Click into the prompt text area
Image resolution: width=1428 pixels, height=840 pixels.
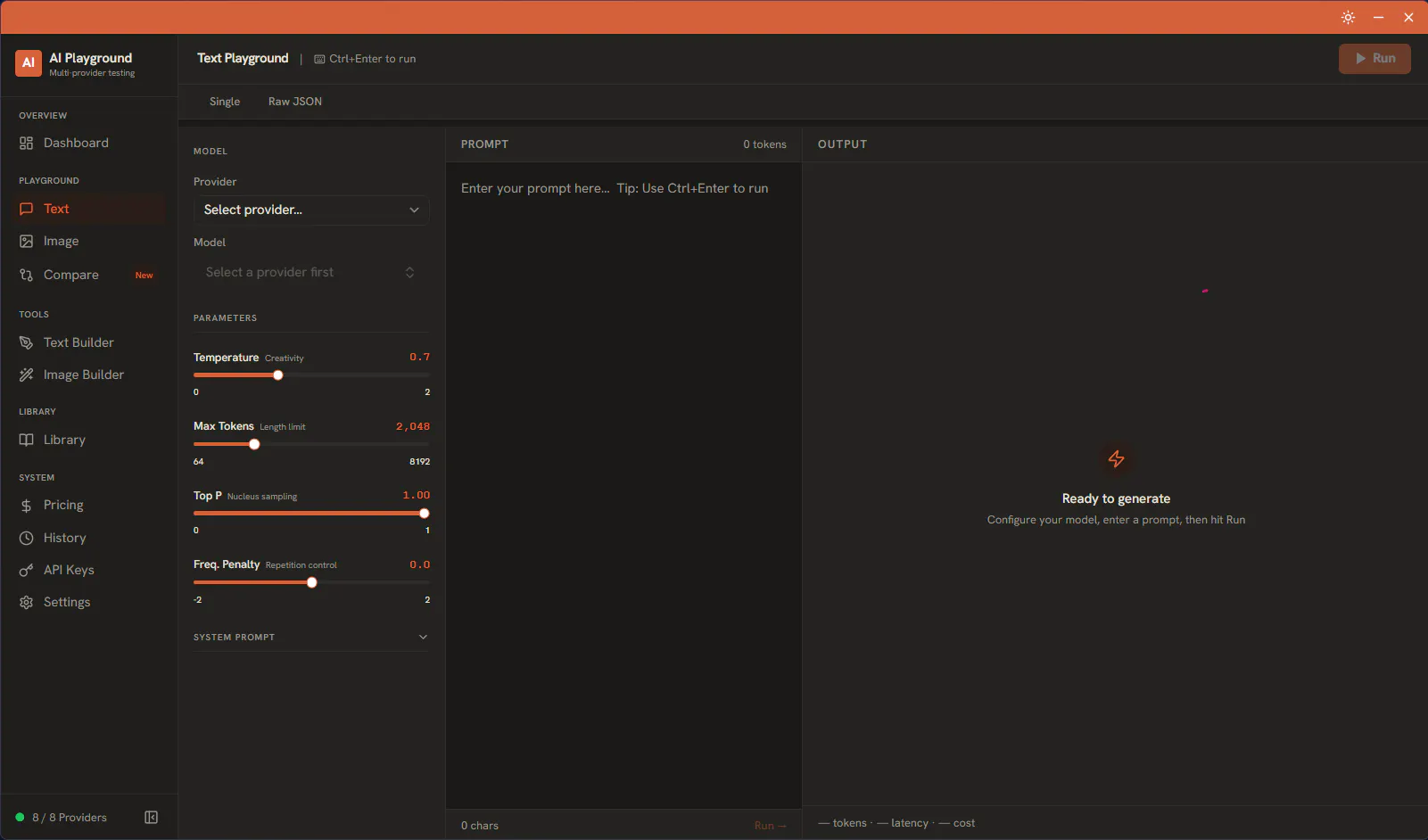[x=623, y=486]
